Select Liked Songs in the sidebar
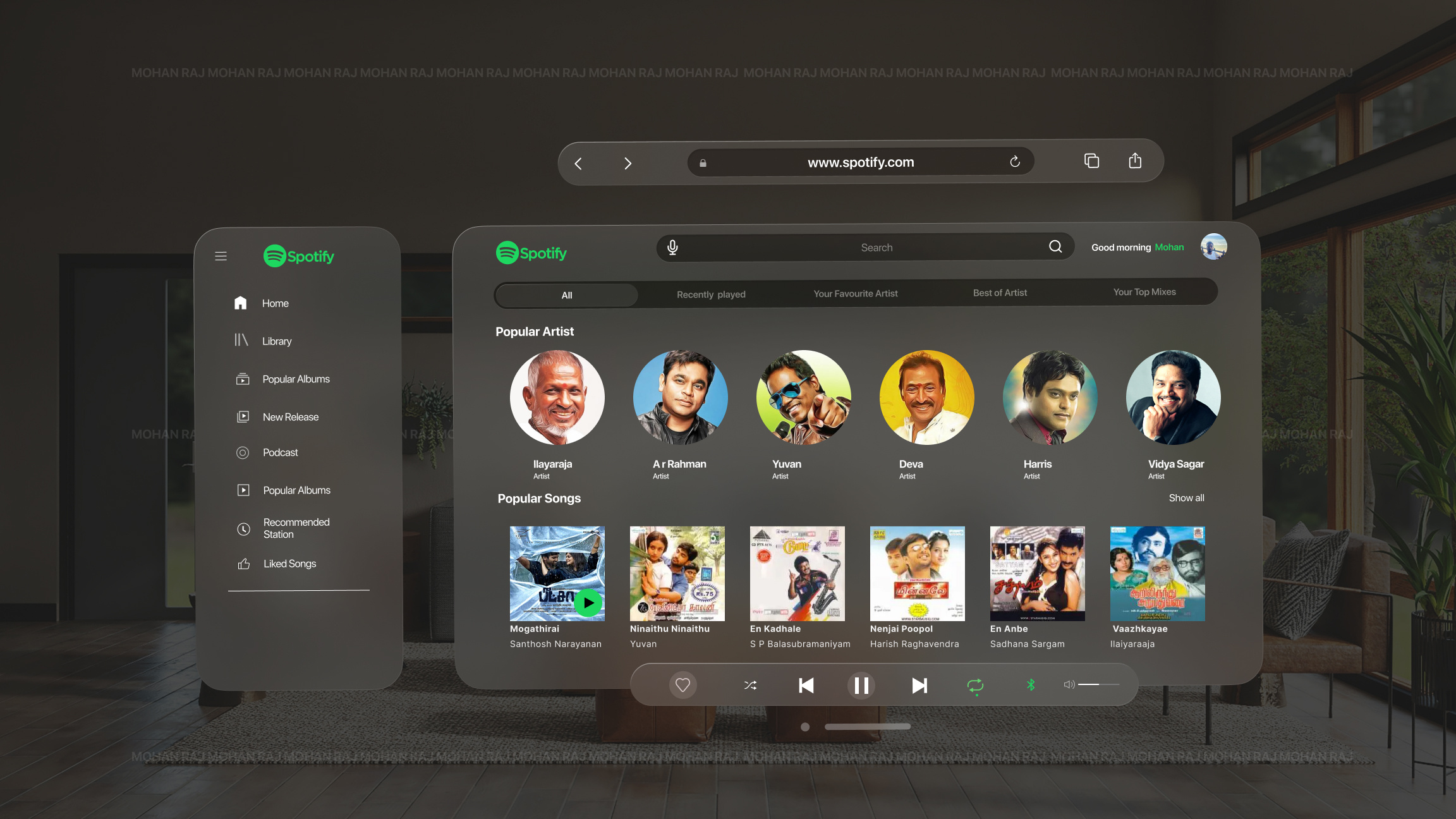Viewport: 1456px width, 819px height. coord(289,563)
